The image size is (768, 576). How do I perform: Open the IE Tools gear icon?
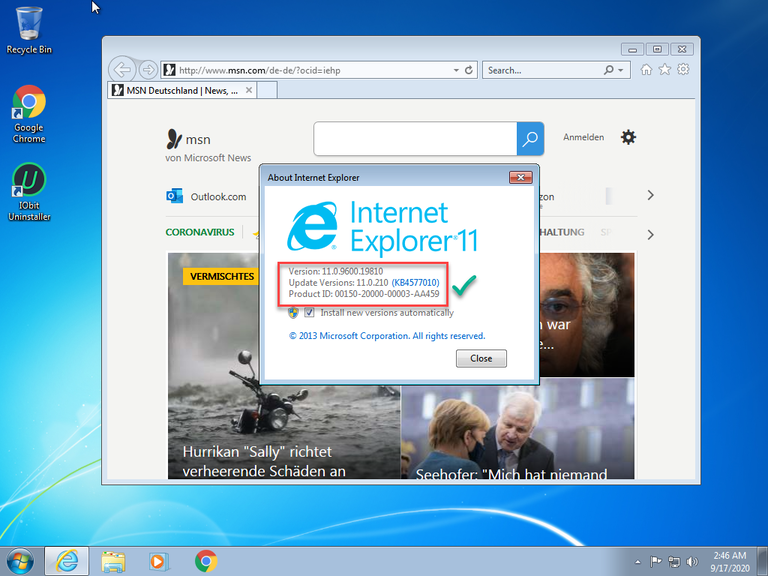(x=683, y=70)
